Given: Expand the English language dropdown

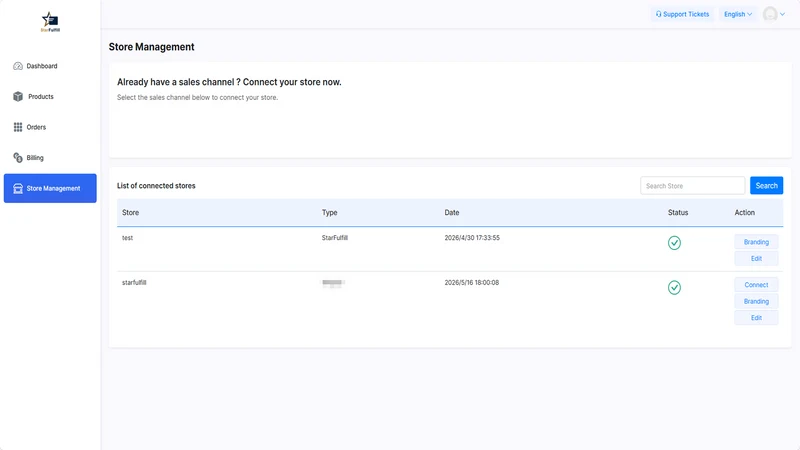Looking at the screenshot, I should click(x=738, y=14).
